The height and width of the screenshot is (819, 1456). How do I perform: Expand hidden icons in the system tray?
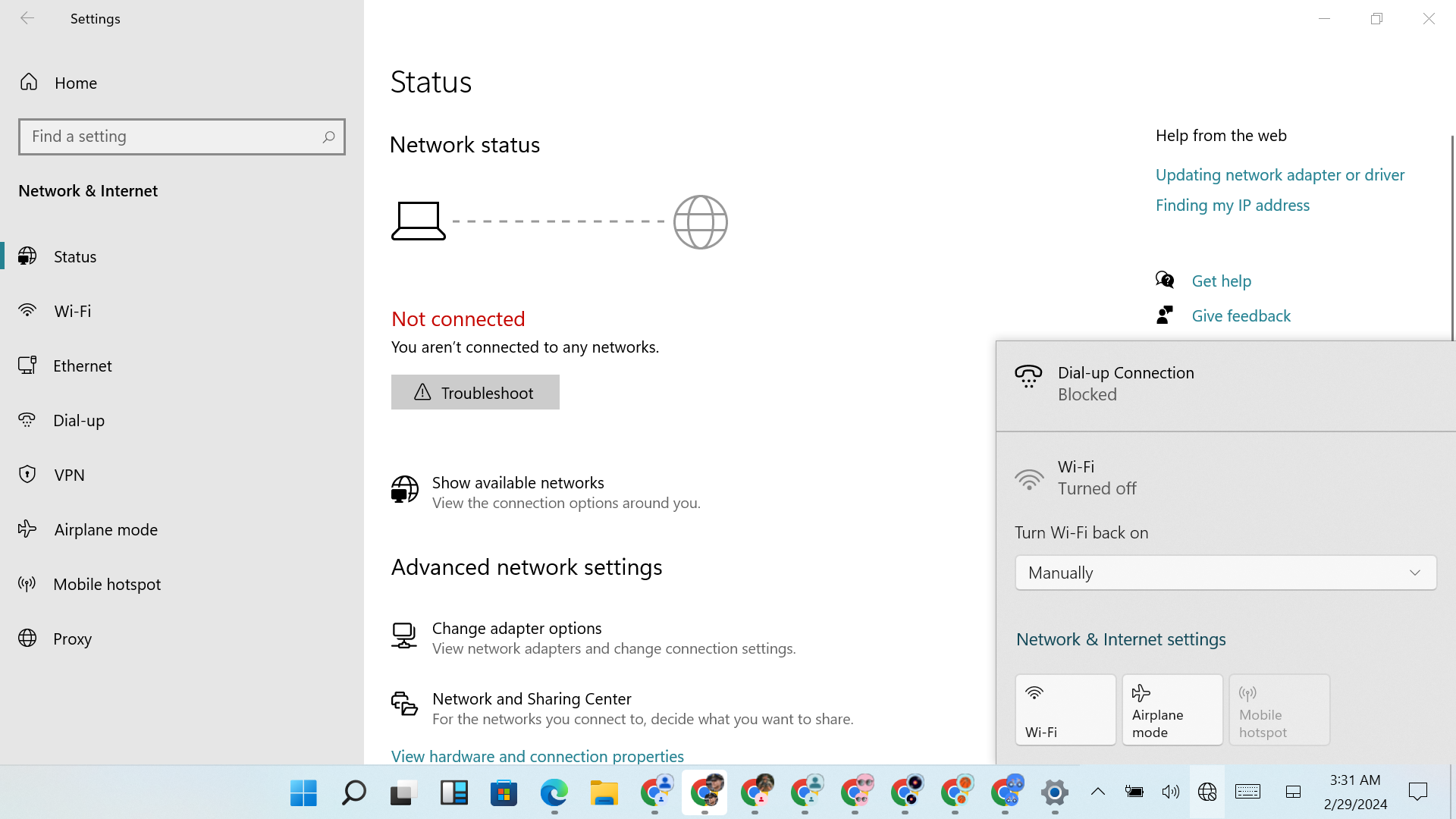[x=1097, y=792]
